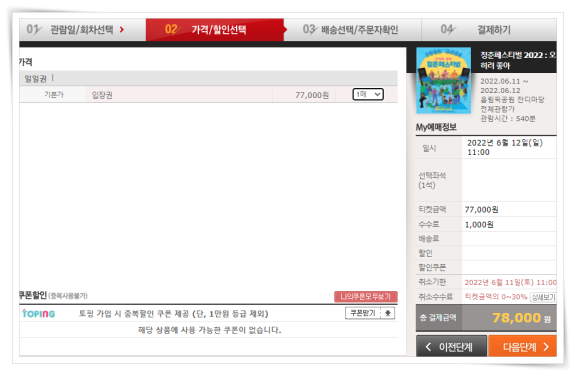Click the 해당 상품에 사용 가능한 쿠폰이 없습니다 message
576x376 pixels.
209,330
